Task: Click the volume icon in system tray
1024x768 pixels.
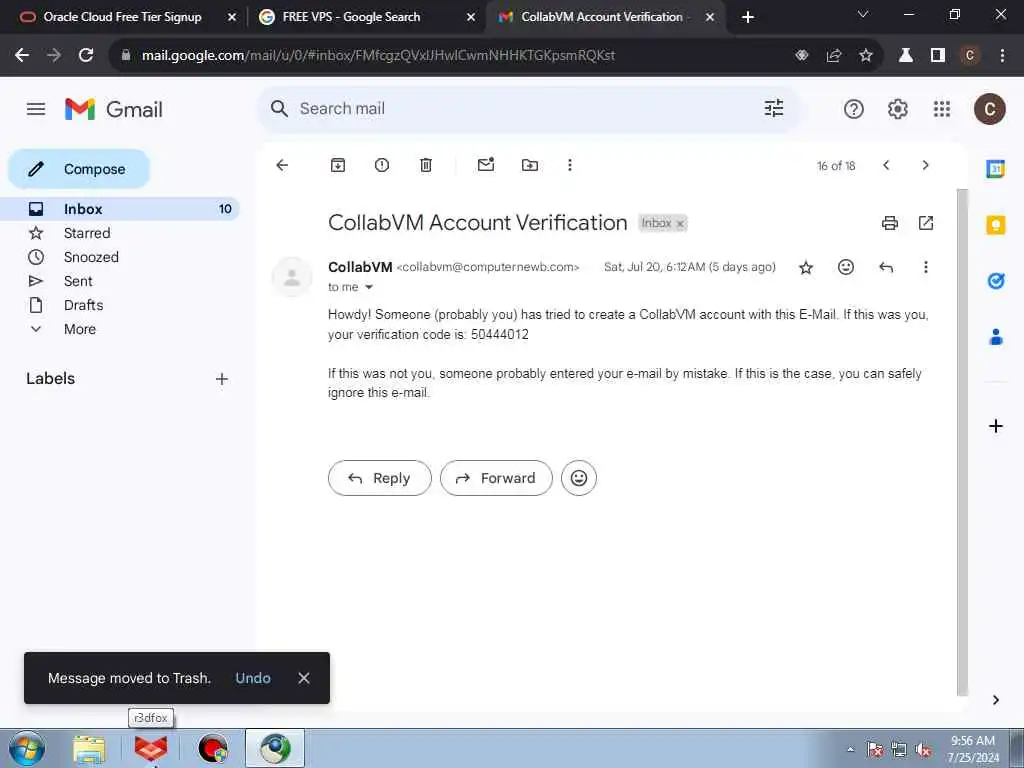Action: (x=923, y=750)
